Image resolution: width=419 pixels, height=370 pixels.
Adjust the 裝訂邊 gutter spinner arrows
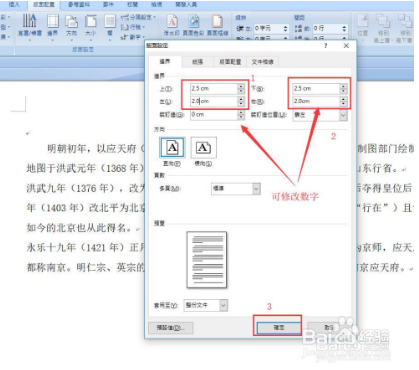click(x=241, y=115)
